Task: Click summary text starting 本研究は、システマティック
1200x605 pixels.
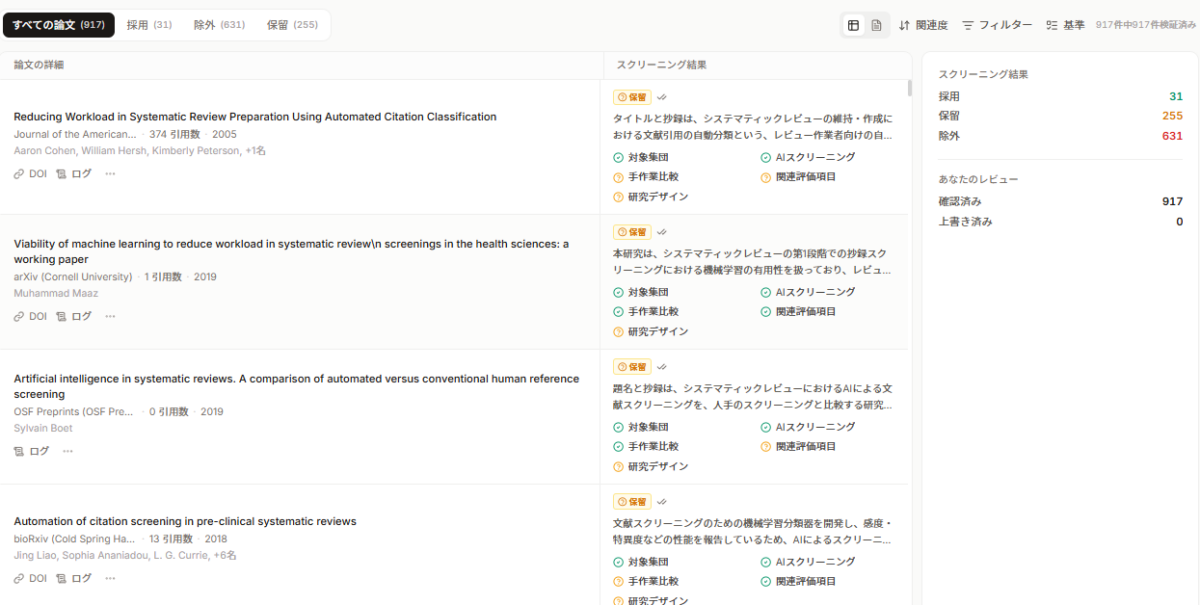Action: (x=754, y=262)
